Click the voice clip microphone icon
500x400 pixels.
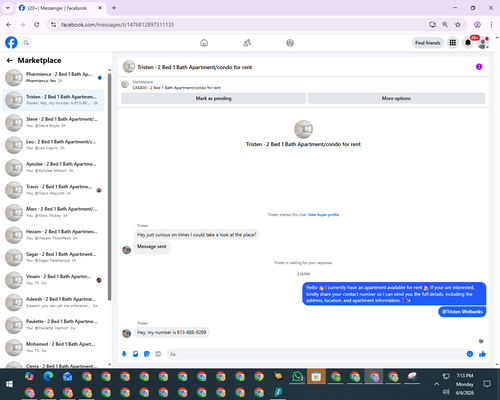coord(124,354)
